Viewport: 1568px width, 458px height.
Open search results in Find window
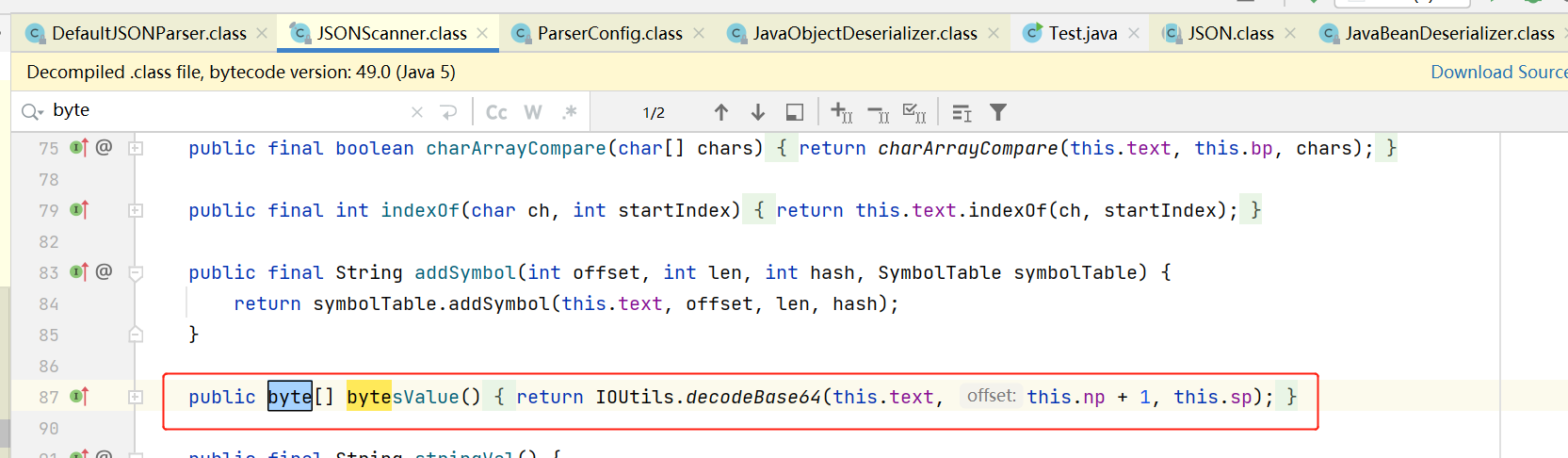(x=962, y=113)
